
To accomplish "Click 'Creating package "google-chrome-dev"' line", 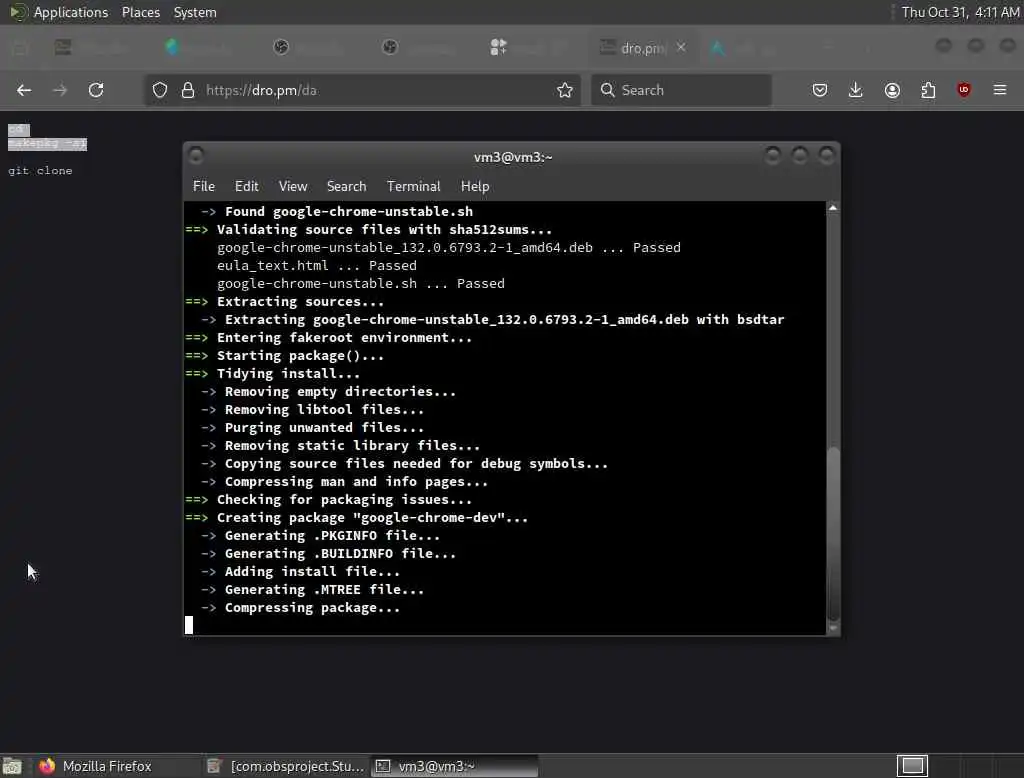I will click(372, 517).
